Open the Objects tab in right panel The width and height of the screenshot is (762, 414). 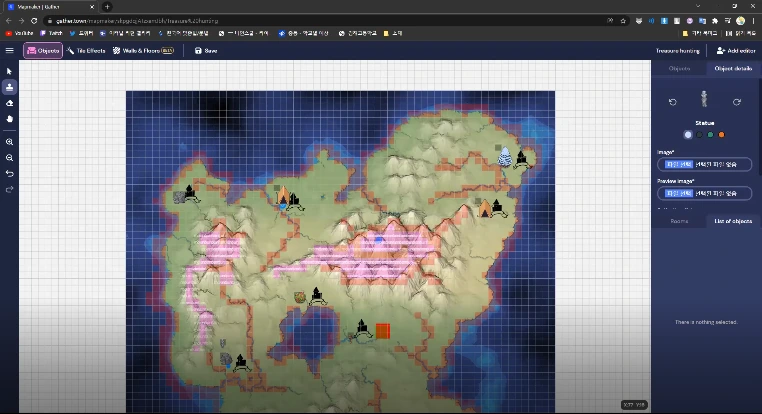coord(679,69)
